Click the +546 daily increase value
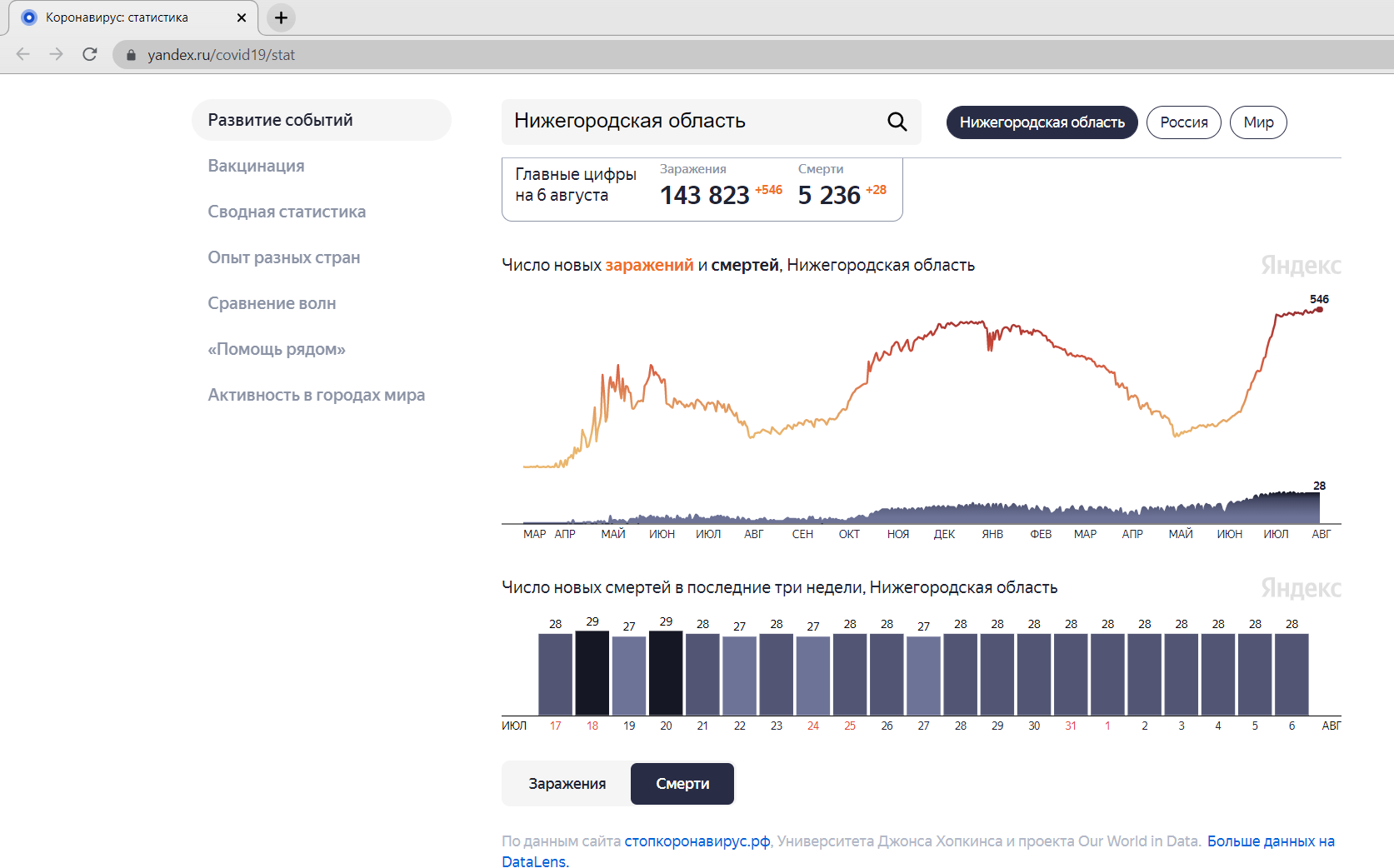The height and width of the screenshot is (868, 1394). tap(768, 190)
